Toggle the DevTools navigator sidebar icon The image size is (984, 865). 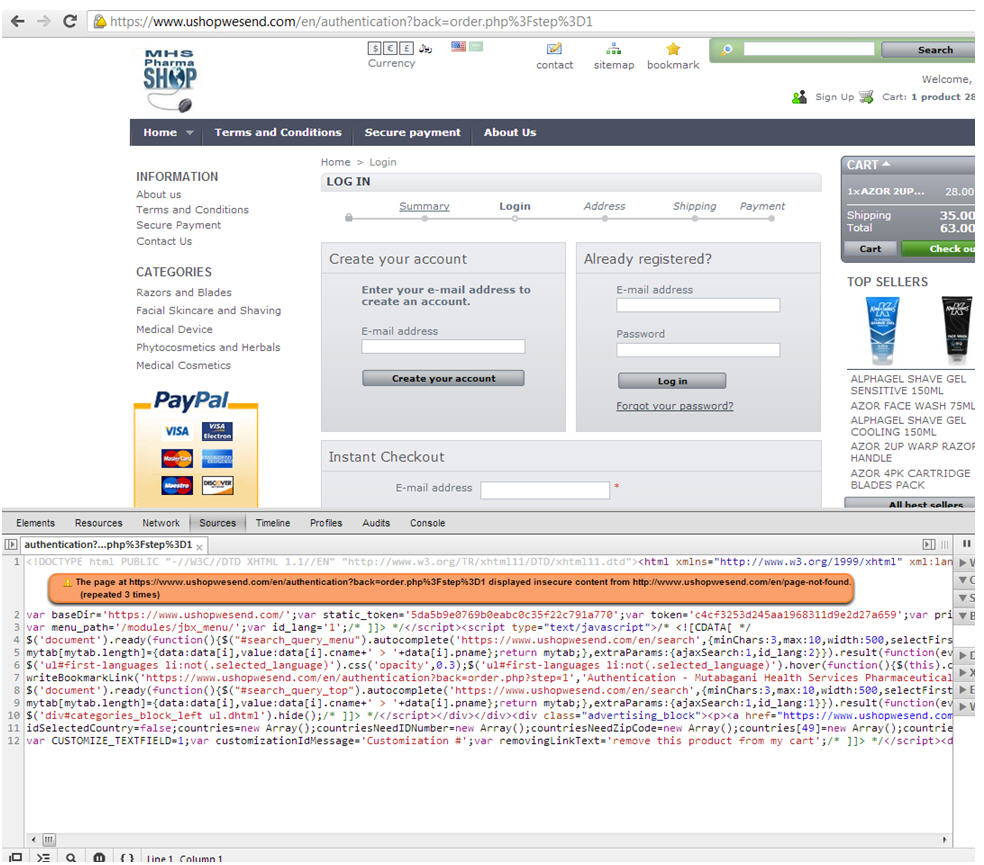coord(11,545)
